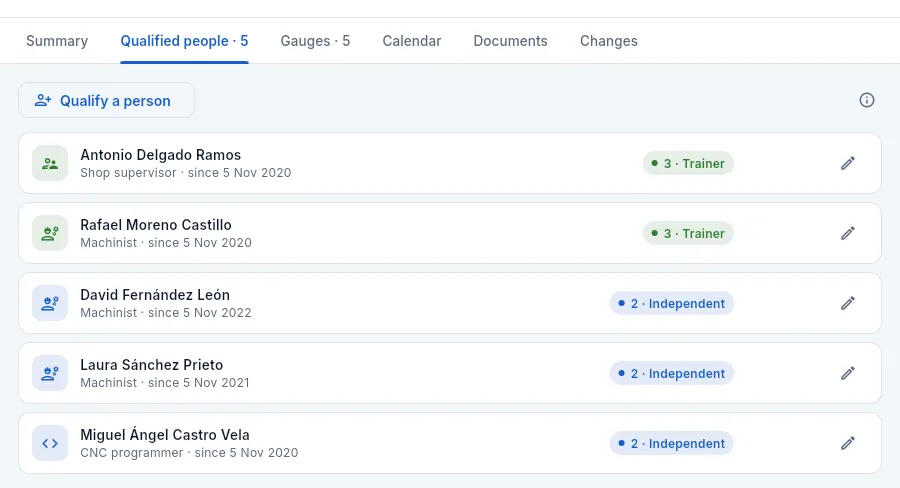
Task: Edit Miguel Ángel Castro Vela with pencil icon
Action: pyautogui.click(x=848, y=443)
